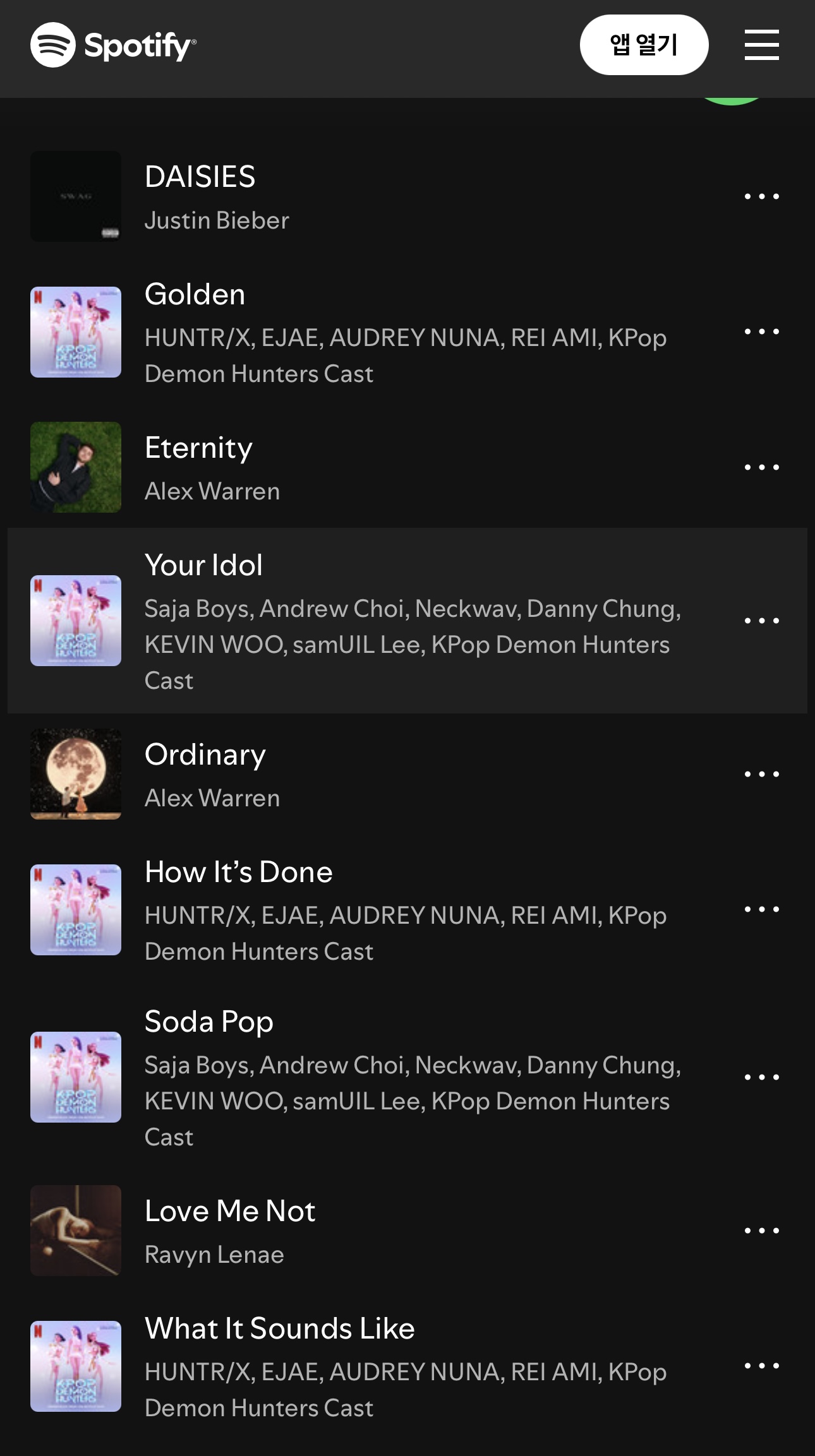The height and width of the screenshot is (1456, 815).
Task: Open more options for Love Me Not
Action: click(761, 1231)
